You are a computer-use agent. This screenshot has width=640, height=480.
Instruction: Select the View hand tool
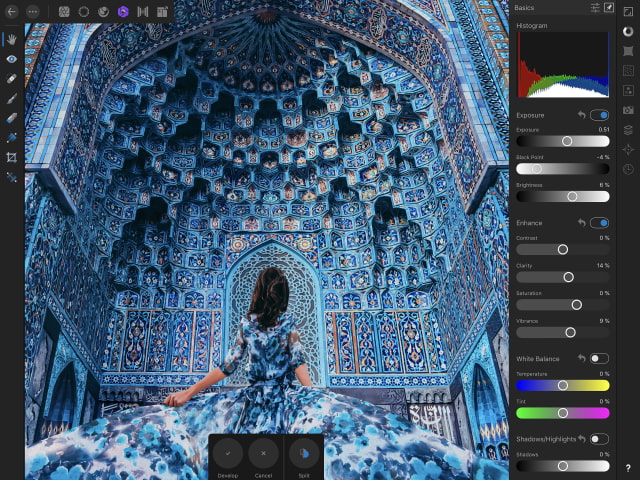click(12, 40)
